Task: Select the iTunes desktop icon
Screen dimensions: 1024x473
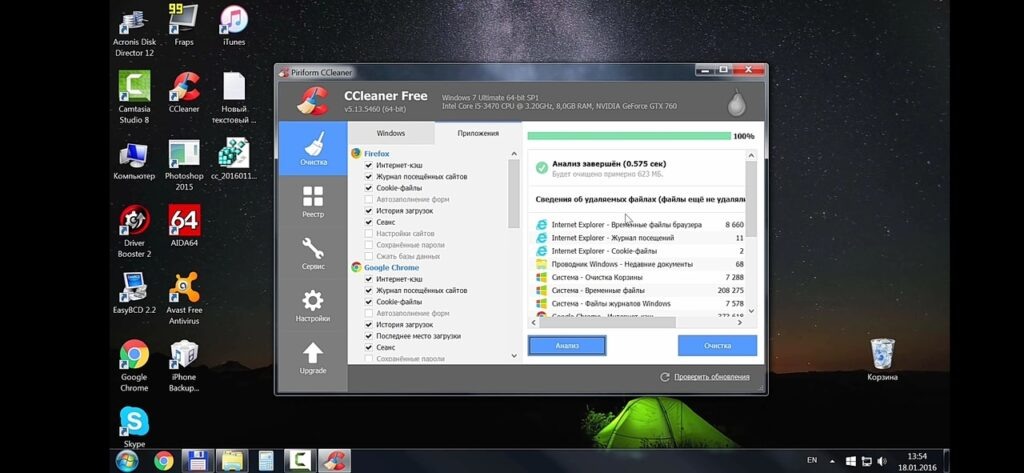Action: (234, 26)
